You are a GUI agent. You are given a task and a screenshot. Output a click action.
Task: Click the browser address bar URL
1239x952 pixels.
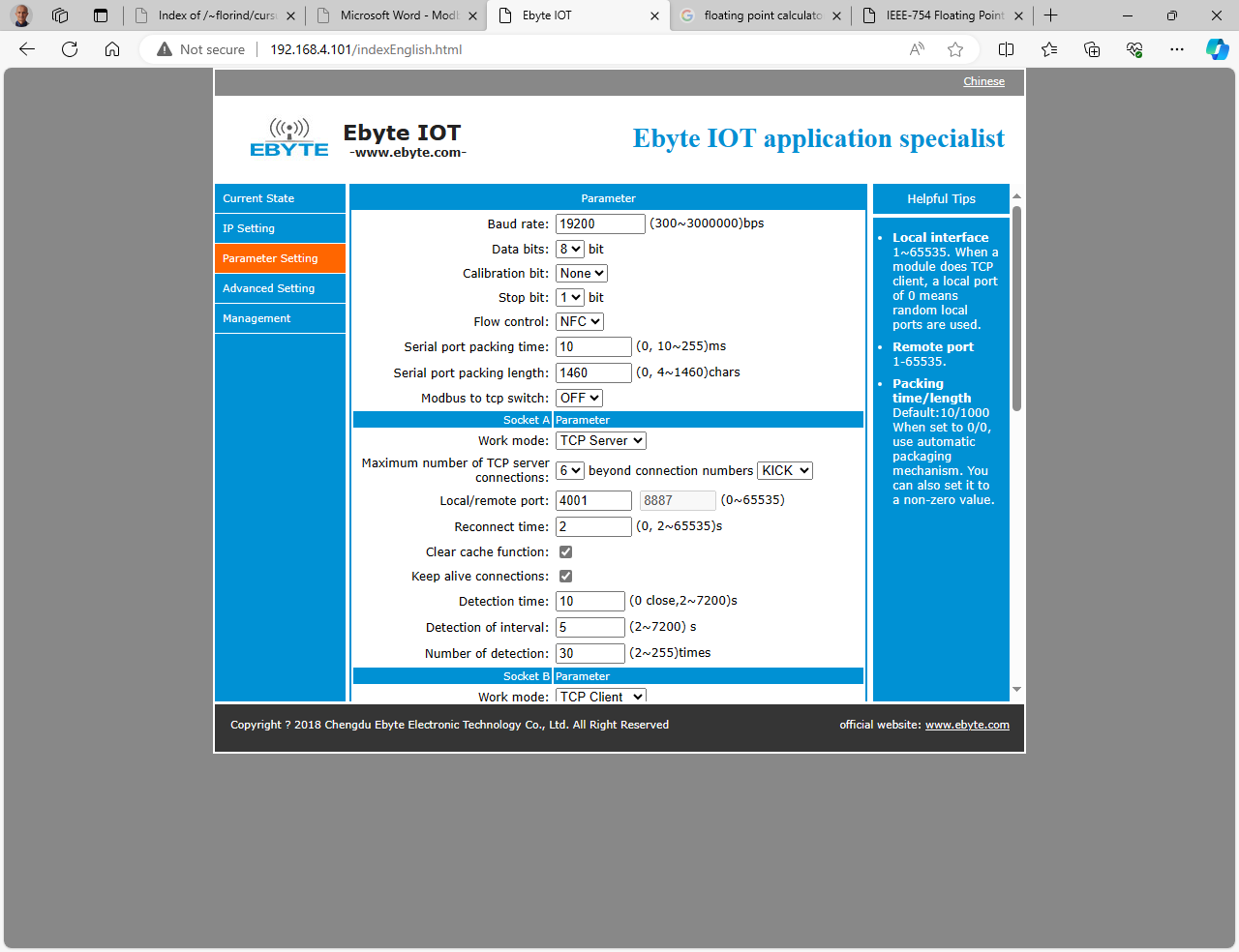tap(366, 49)
